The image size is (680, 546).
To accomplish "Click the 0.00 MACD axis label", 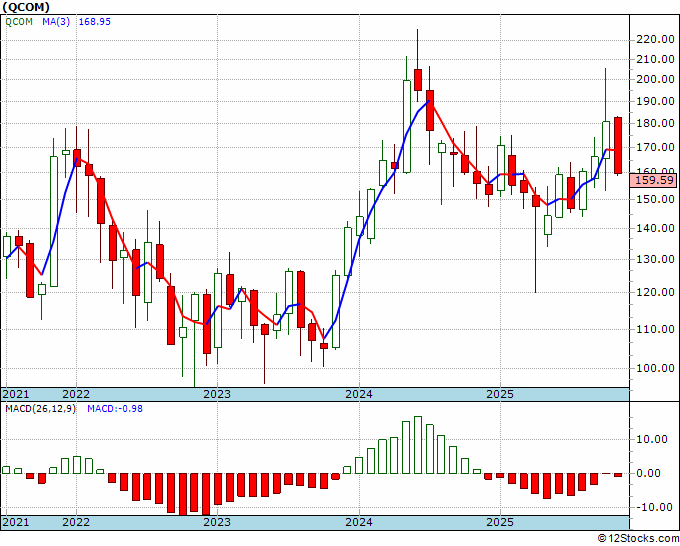I will point(648,473).
